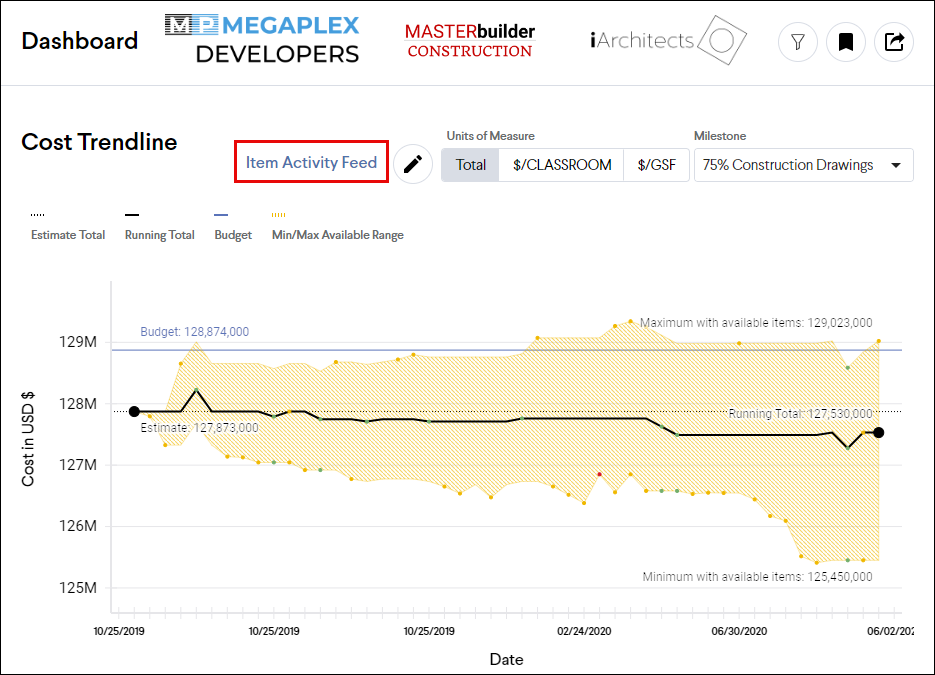Click the Dashboard title
935x675 pixels.
point(80,41)
